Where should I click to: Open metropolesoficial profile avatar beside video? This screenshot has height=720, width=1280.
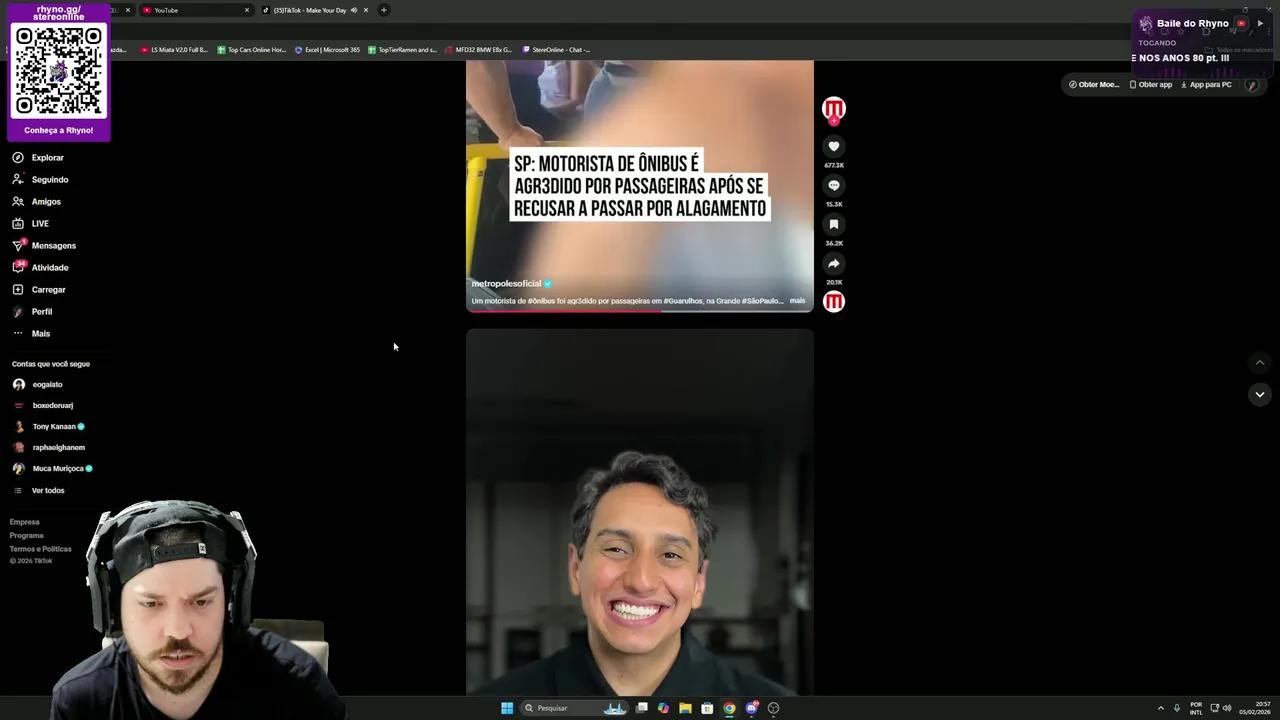point(834,108)
